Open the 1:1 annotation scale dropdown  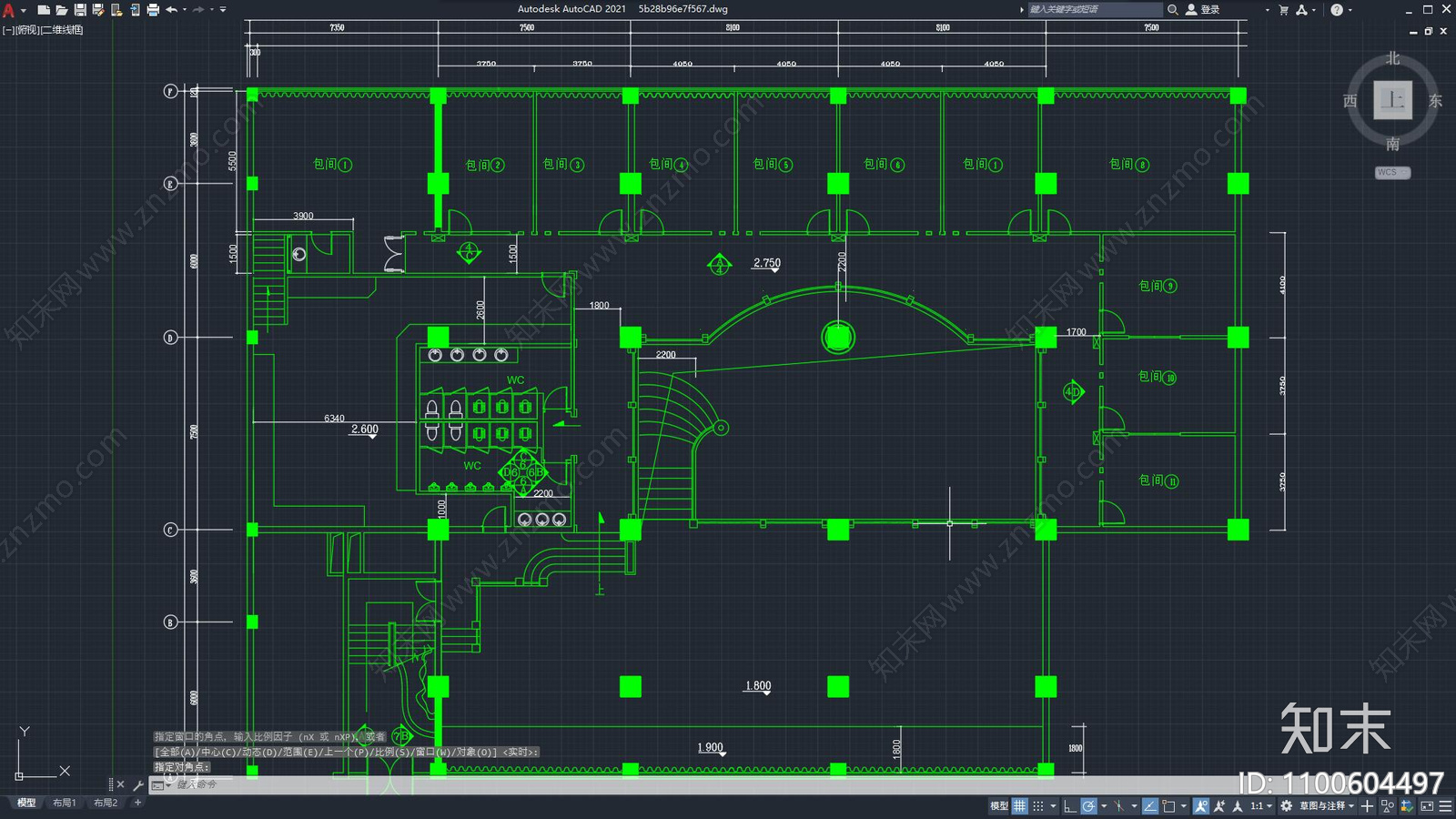click(x=1260, y=806)
